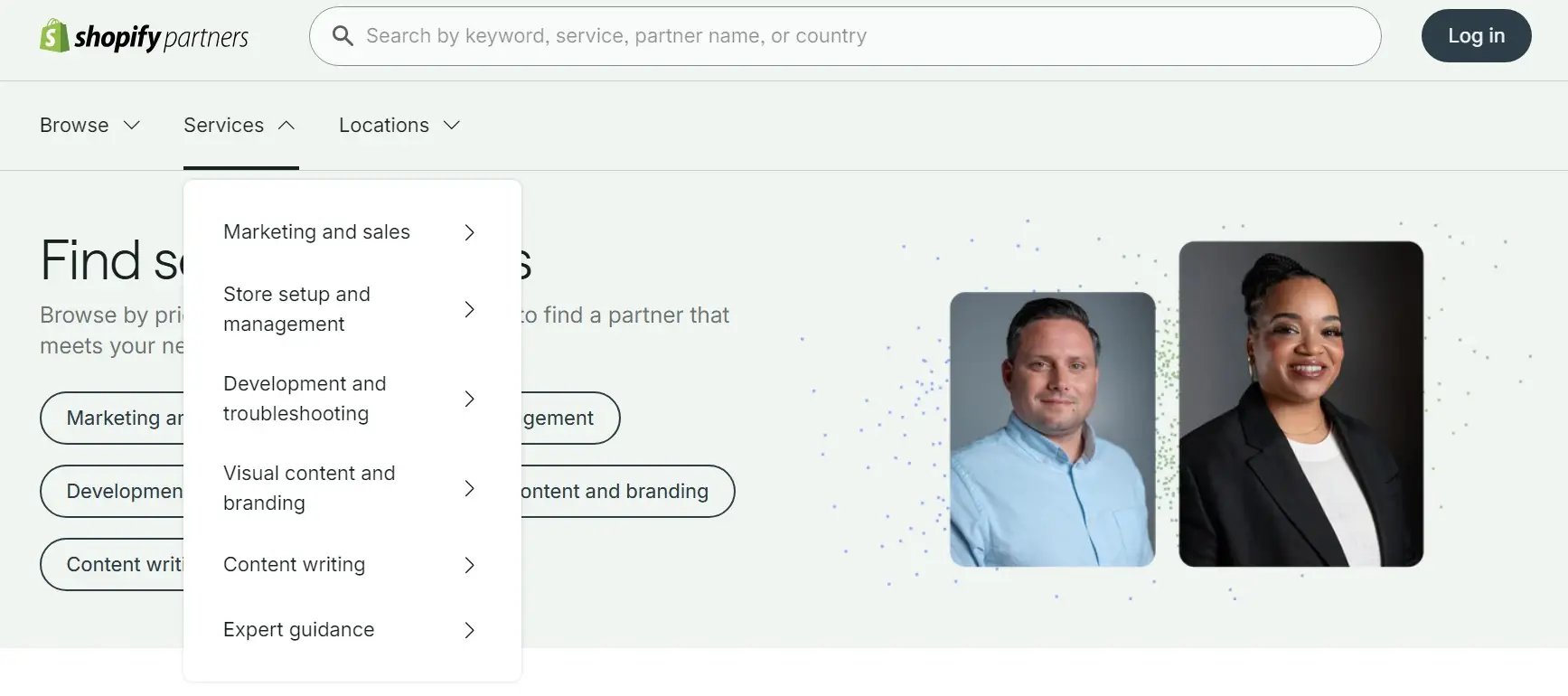Open Content writing in the menu
The height and width of the screenshot is (696, 1568).
(294, 565)
